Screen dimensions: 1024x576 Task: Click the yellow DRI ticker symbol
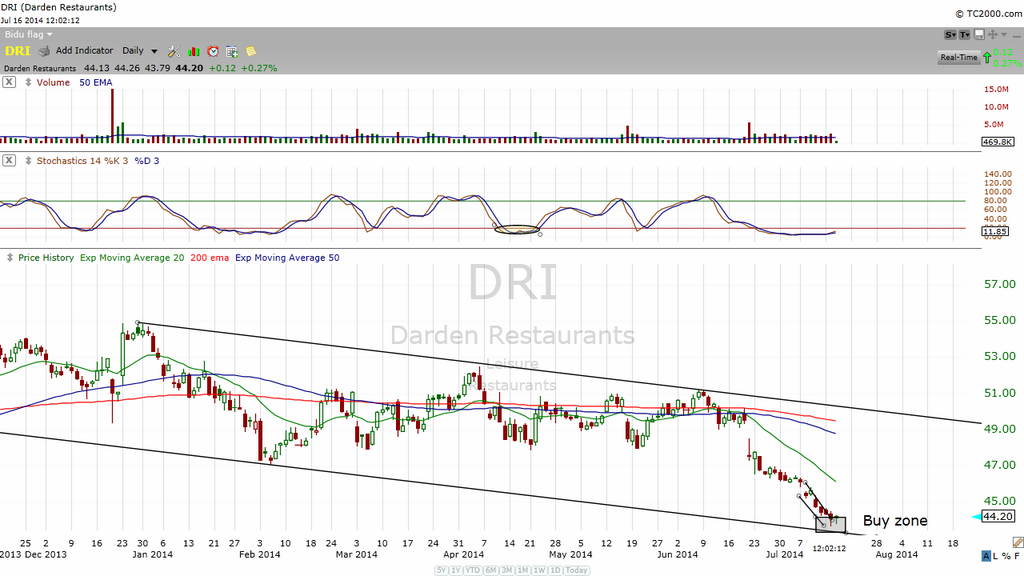click(18, 51)
